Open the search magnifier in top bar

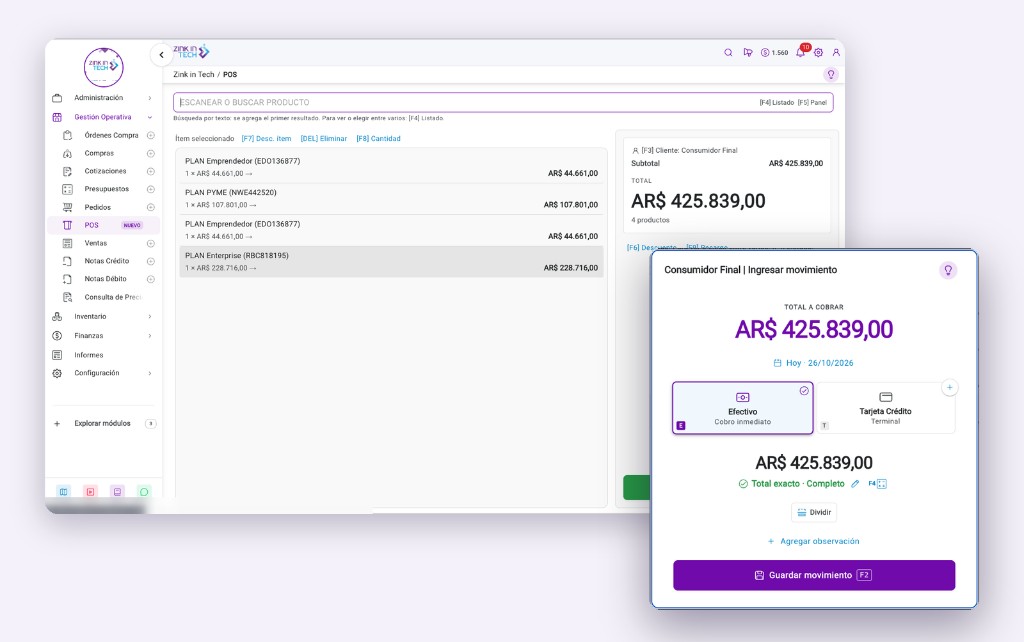click(x=728, y=53)
